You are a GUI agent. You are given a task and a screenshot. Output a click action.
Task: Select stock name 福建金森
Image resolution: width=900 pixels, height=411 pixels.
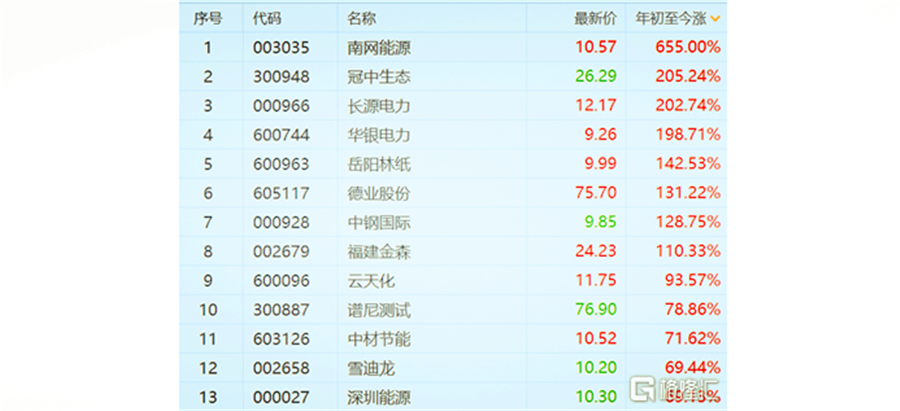379,252
